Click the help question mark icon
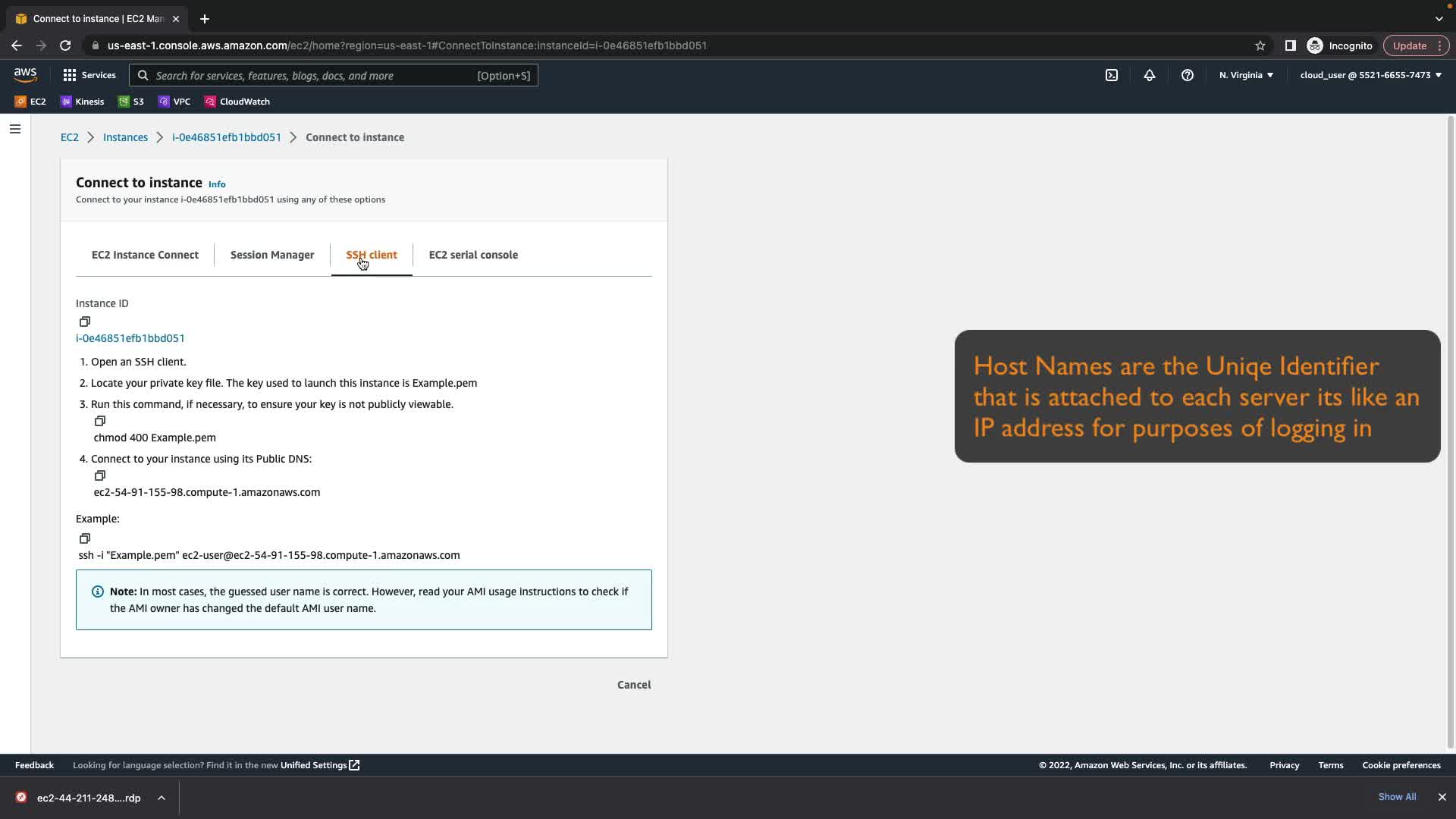Screen dimensions: 1456x819 click(1187, 75)
